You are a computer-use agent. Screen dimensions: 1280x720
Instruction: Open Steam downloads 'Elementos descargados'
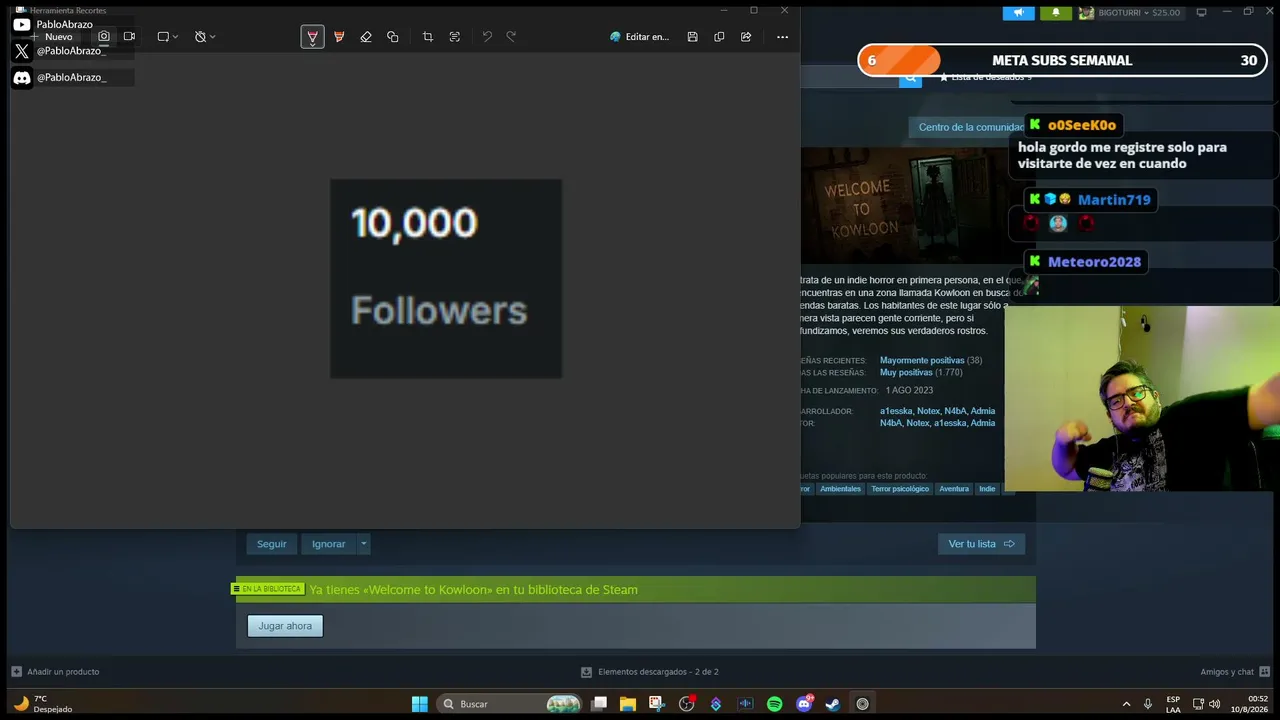[x=650, y=672]
